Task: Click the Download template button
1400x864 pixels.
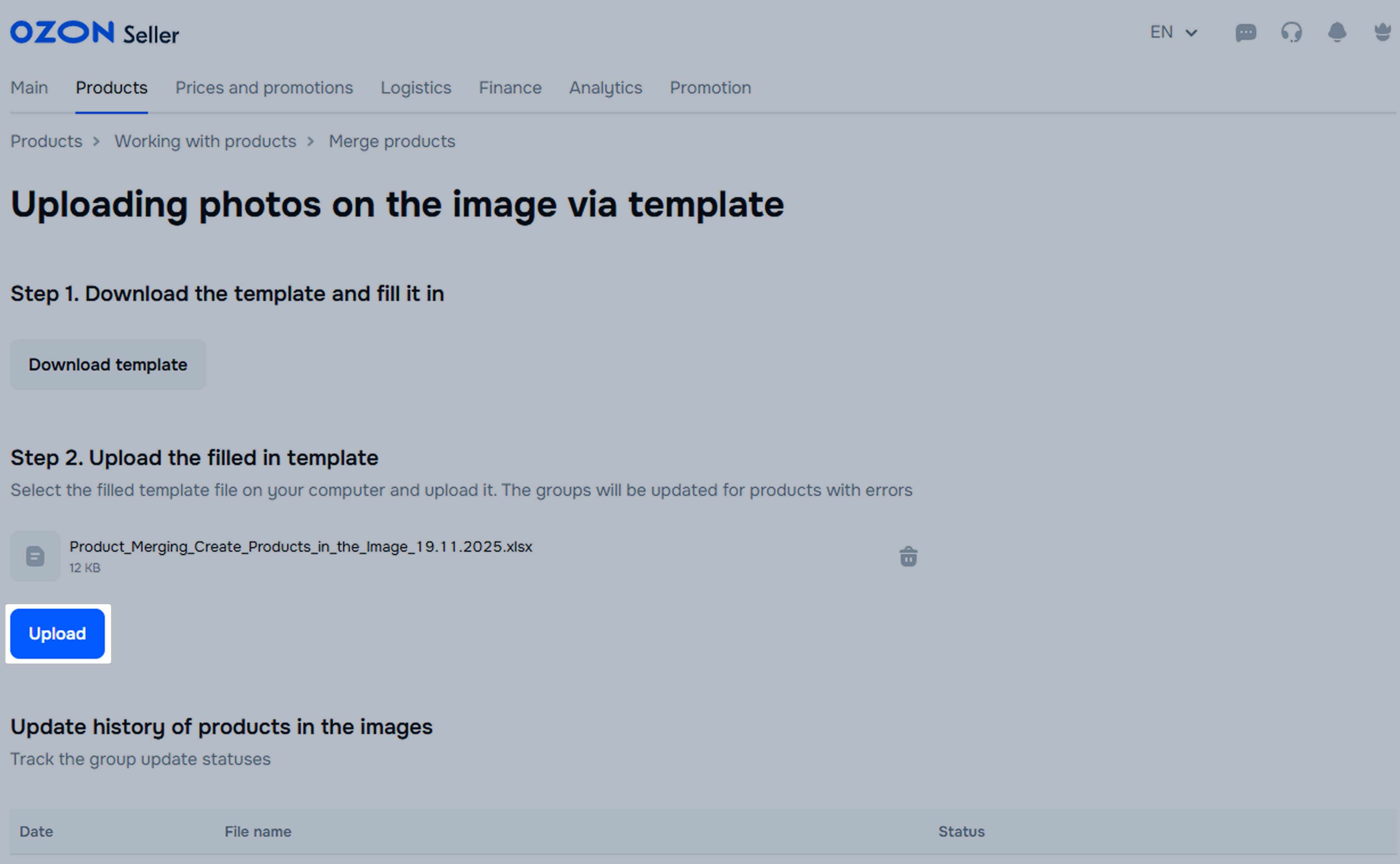Action: click(108, 365)
